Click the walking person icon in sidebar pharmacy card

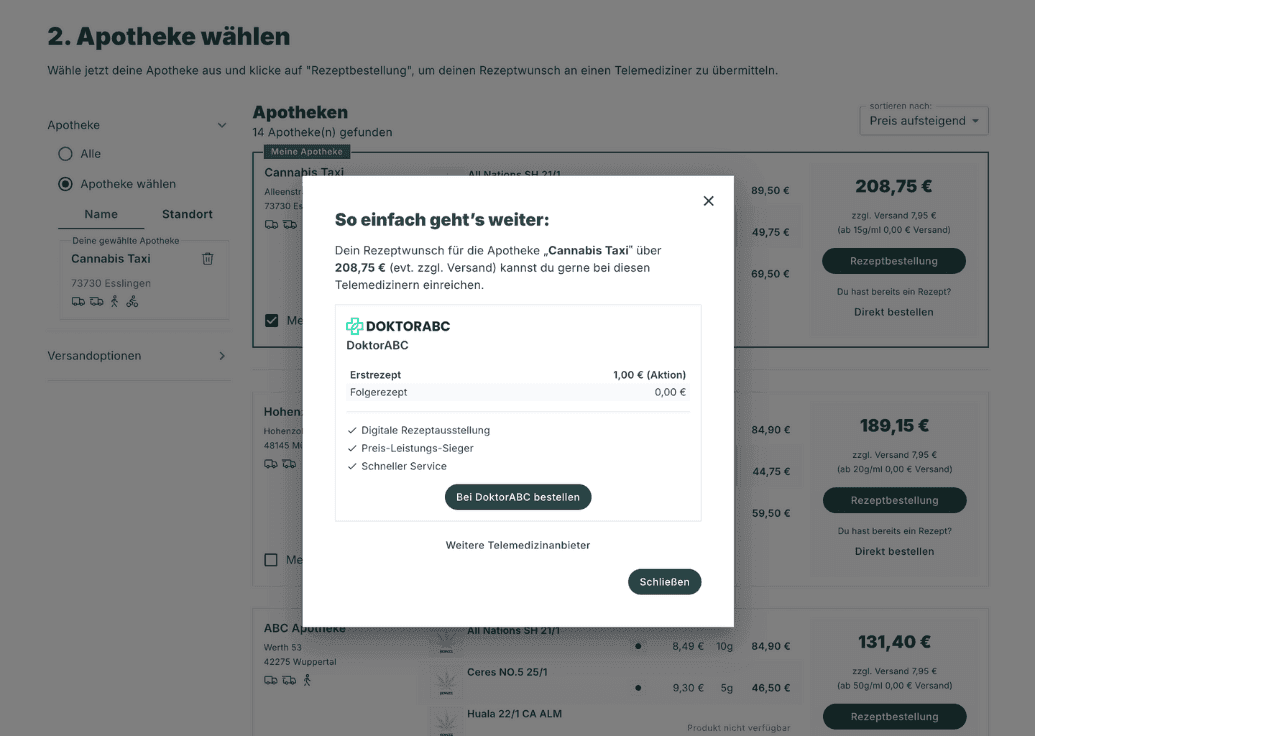click(114, 301)
